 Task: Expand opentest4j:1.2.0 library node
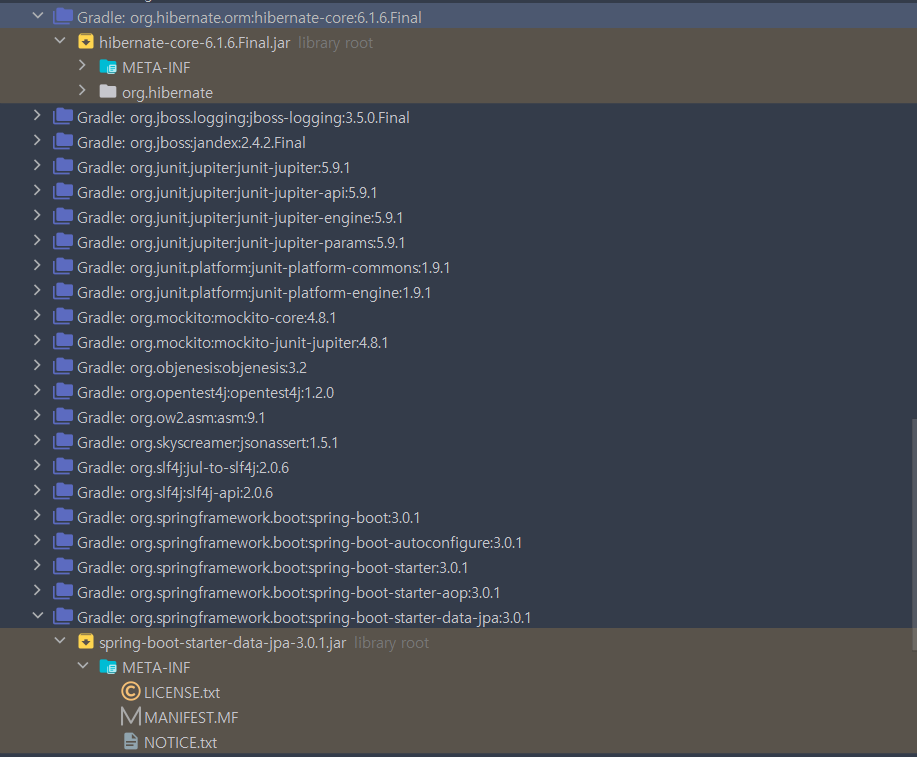[37, 391]
